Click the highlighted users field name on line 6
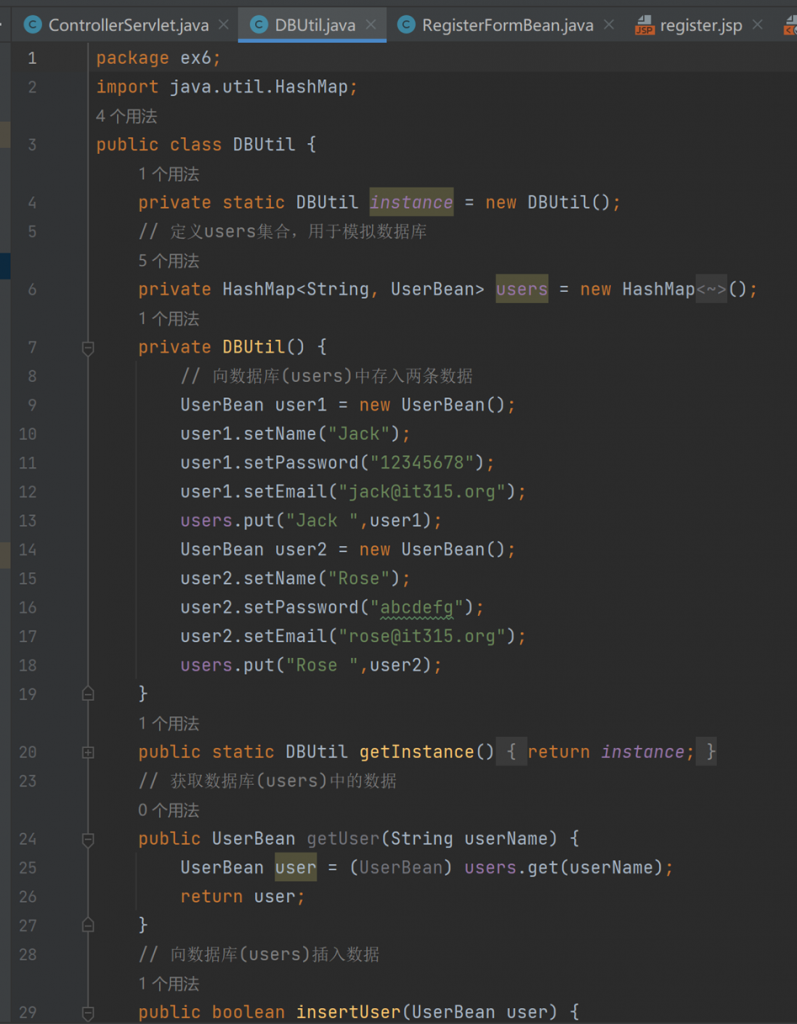Screen dimensions: 797x1024 522,289
